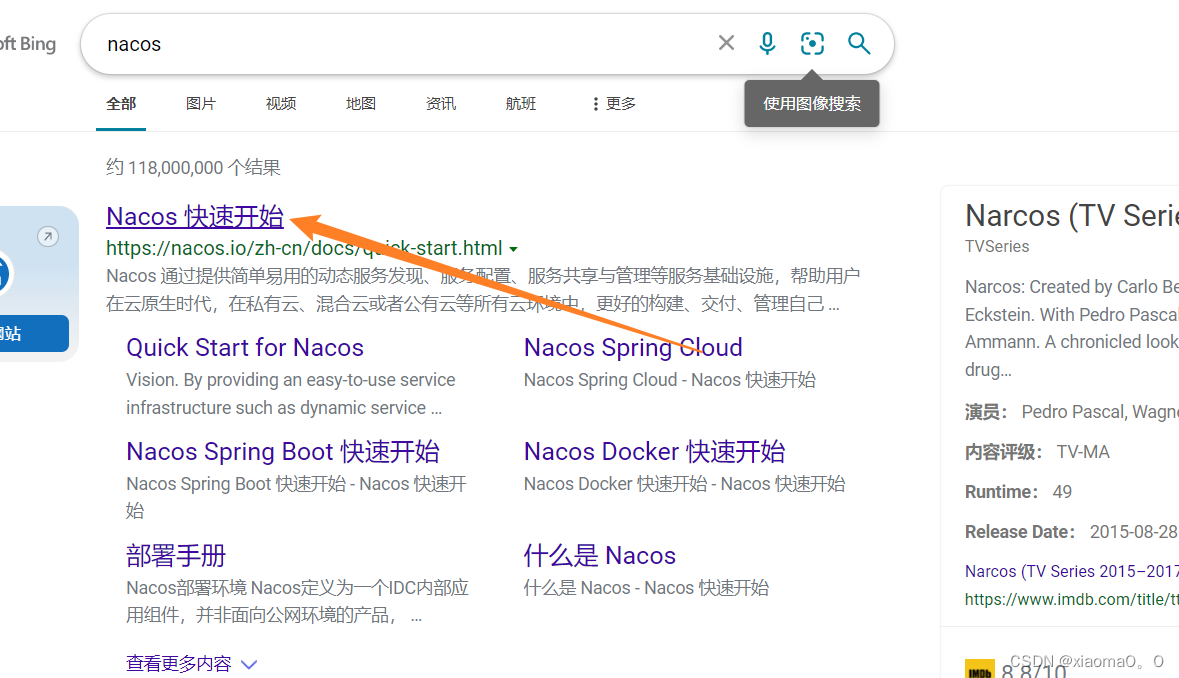Clear the search box with the X icon
This screenshot has height=678, width=1179.
click(726, 43)
